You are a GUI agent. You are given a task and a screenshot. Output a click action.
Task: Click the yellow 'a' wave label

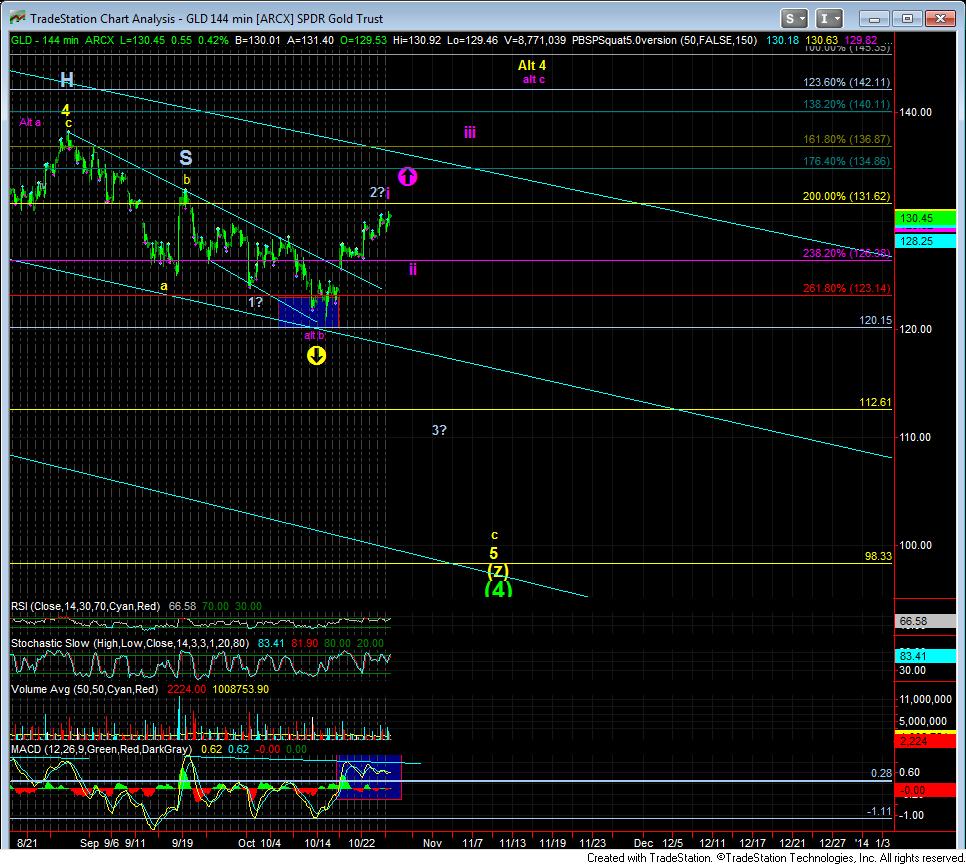(x=164, y=286)
